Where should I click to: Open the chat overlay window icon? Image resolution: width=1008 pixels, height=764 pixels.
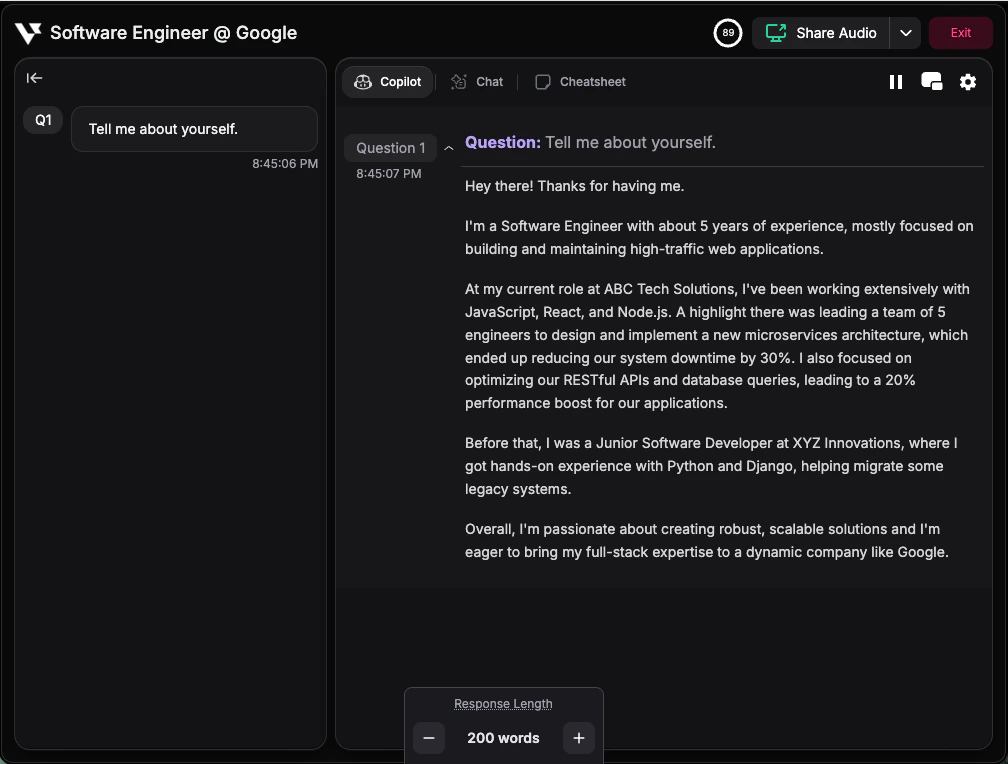pos(931,82)
